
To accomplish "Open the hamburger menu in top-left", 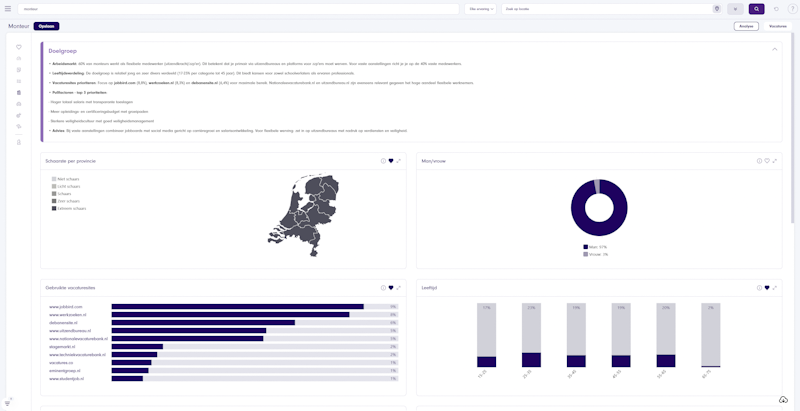I will [9, 9].
